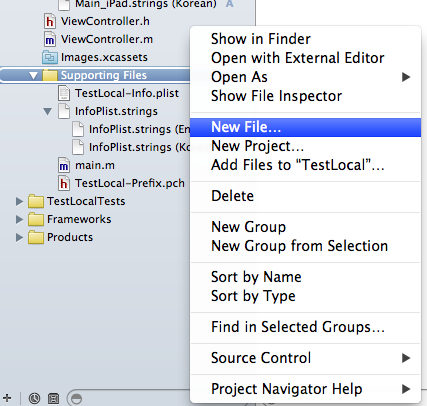Click the navigator filter search field

128,398
